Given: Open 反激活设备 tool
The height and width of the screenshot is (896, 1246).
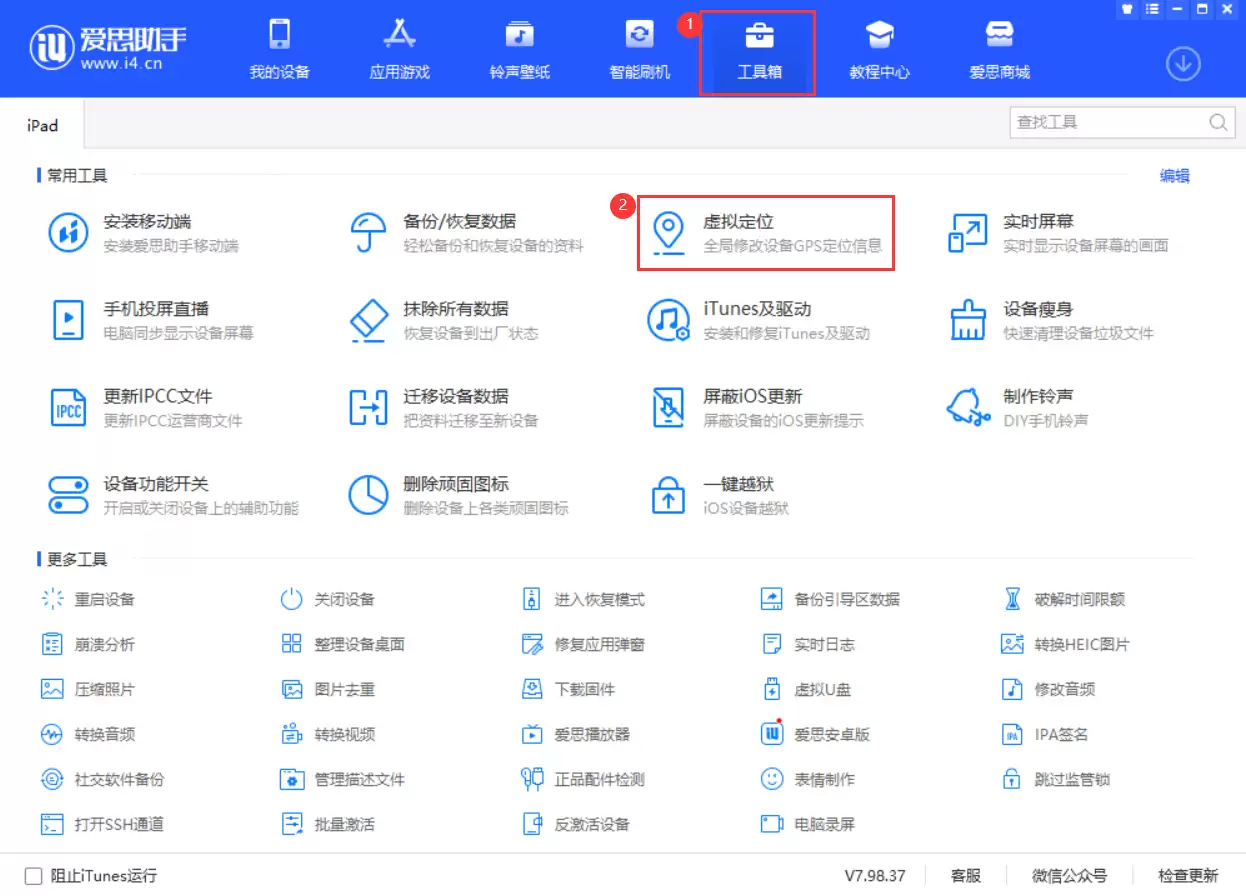Looking at the screenshot, I should tap(576, 824).
